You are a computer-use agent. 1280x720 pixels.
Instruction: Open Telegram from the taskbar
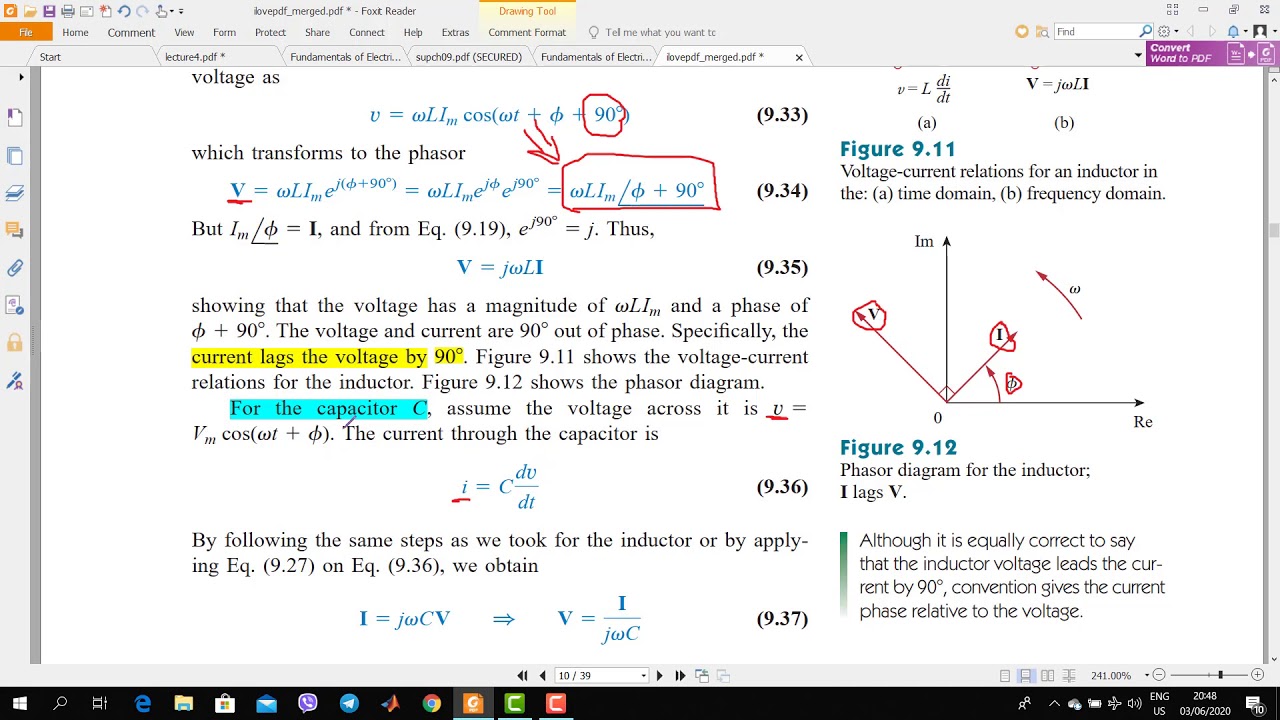(x=349, y=703)
